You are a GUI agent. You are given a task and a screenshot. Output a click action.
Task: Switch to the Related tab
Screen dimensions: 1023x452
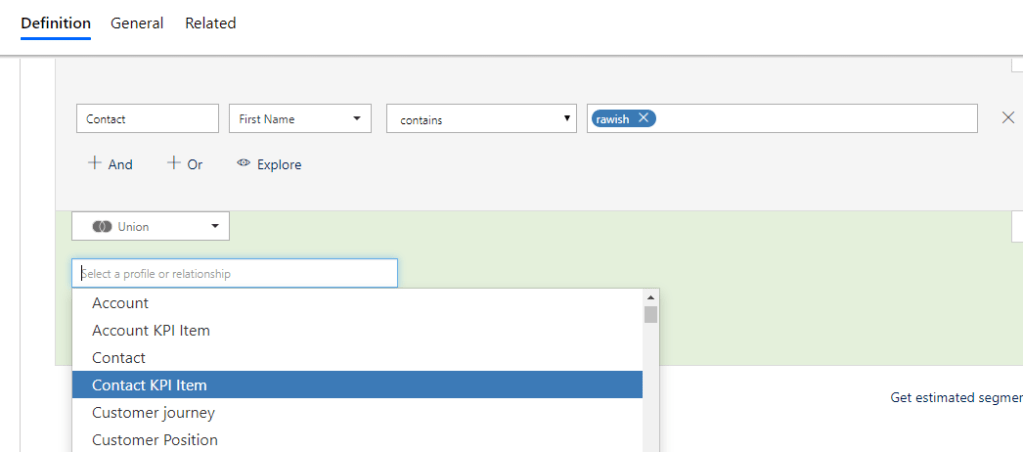pyautogui.click(x=210, y=23)
